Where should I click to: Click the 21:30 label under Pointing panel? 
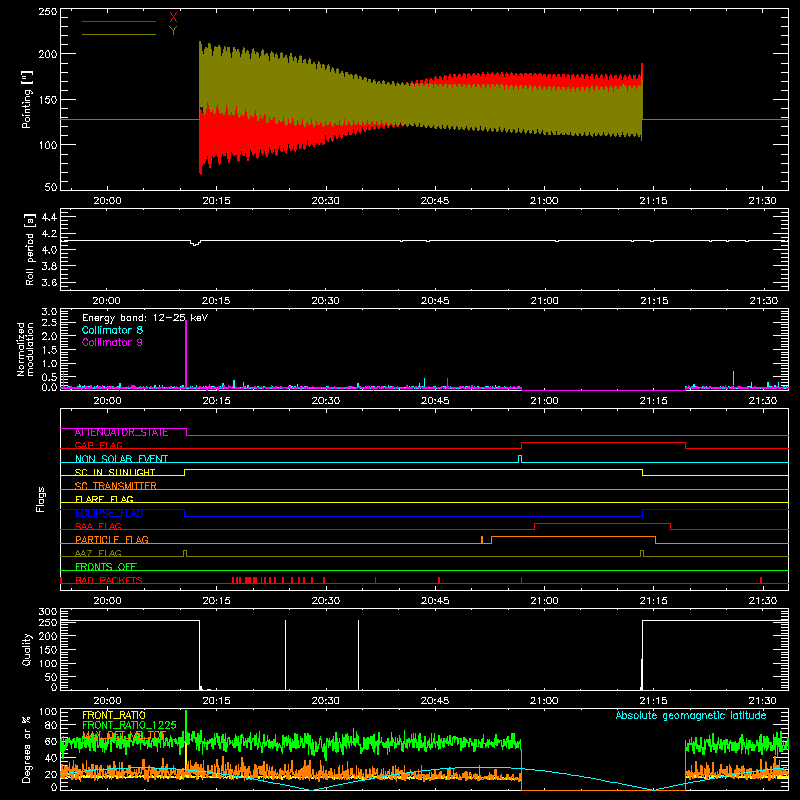click(x=762, y=201)
